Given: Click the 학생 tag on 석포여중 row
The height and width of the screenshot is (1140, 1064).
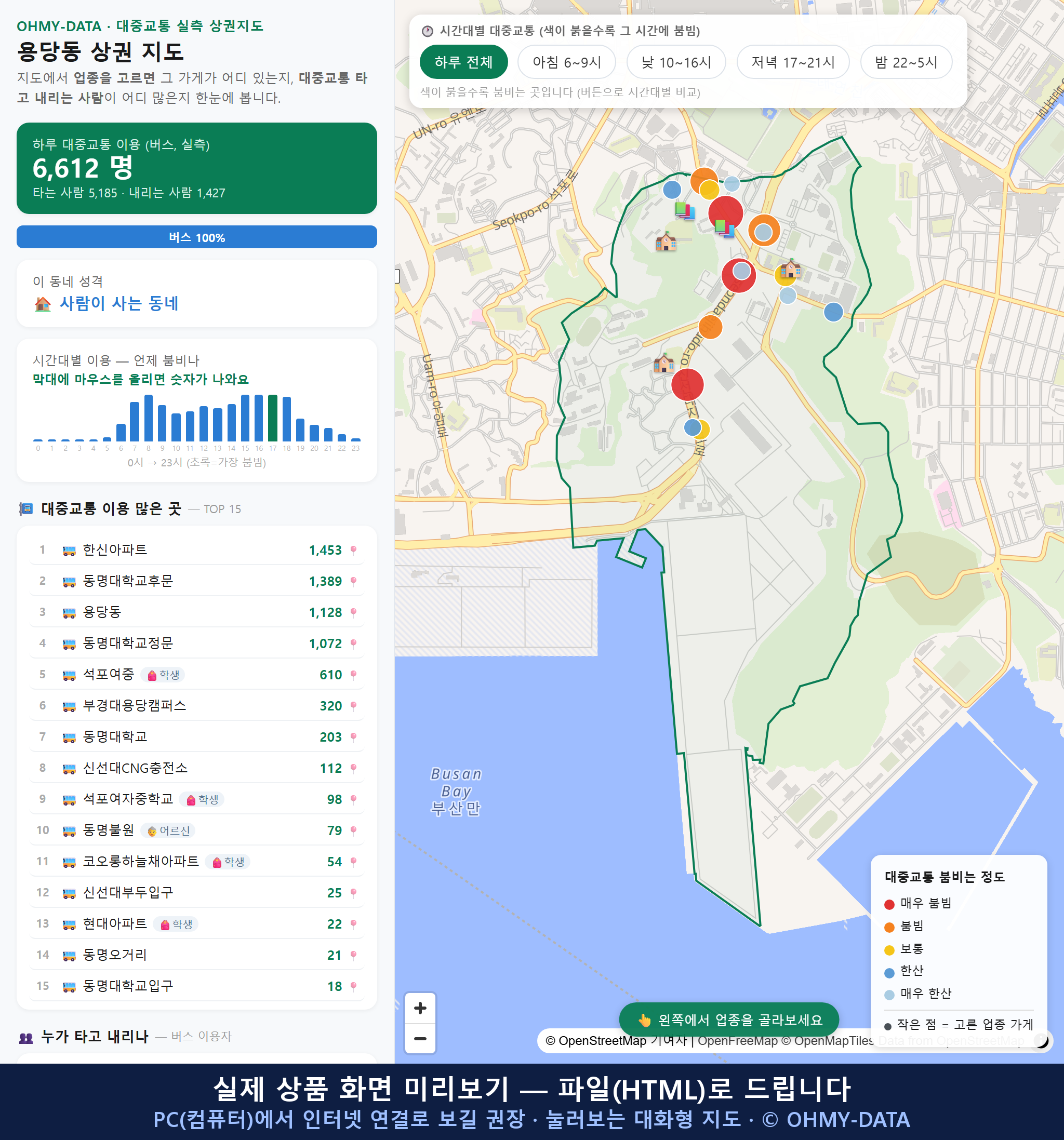Looking at the screenshot, I should point(164,675).
